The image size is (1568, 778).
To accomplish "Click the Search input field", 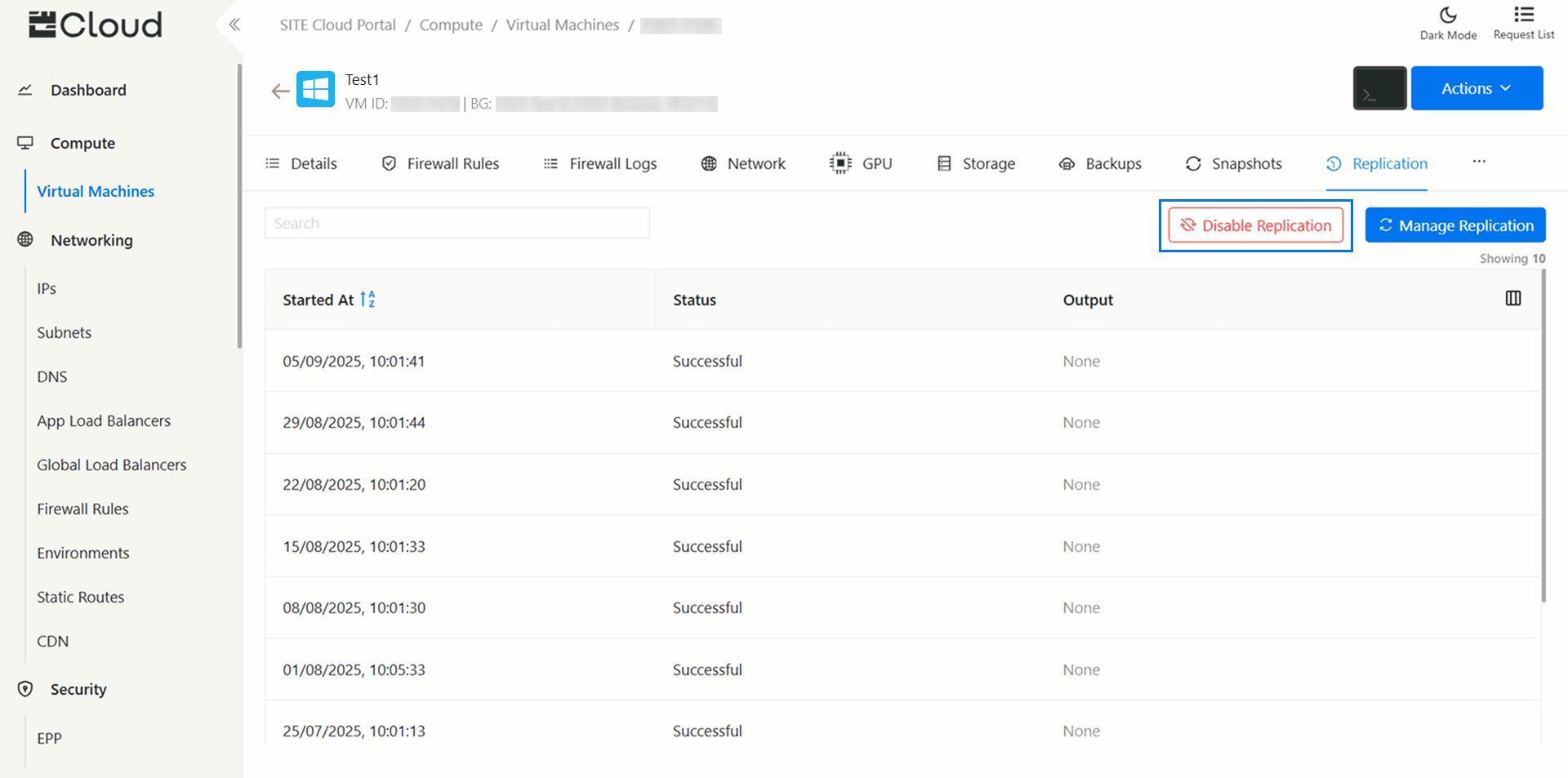I will point(457,223).
